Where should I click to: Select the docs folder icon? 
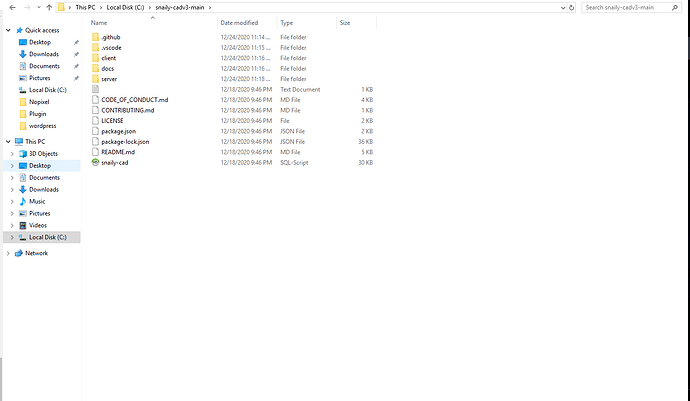click(95, 69)
